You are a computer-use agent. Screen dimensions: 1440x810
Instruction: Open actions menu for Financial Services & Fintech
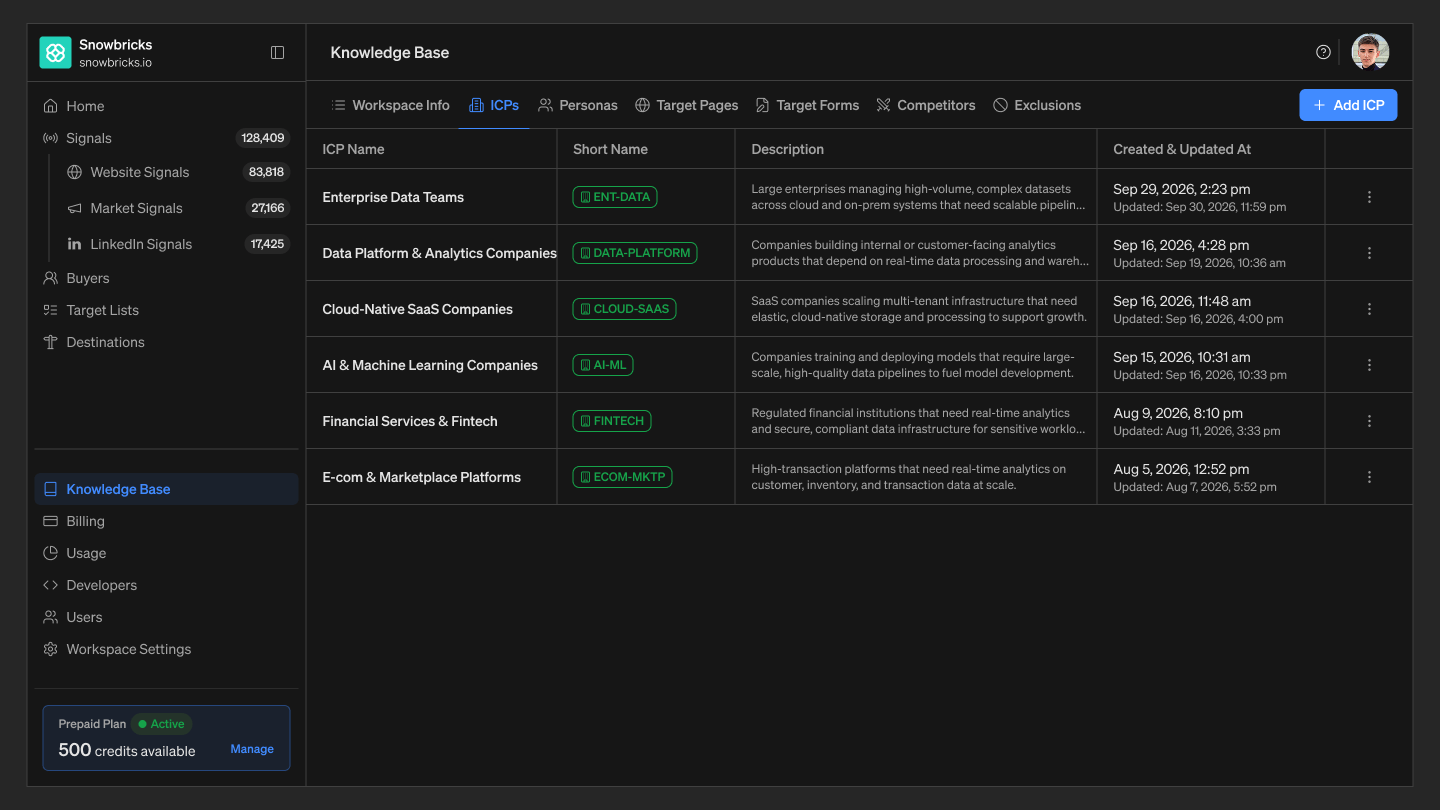coord(1369,421)
